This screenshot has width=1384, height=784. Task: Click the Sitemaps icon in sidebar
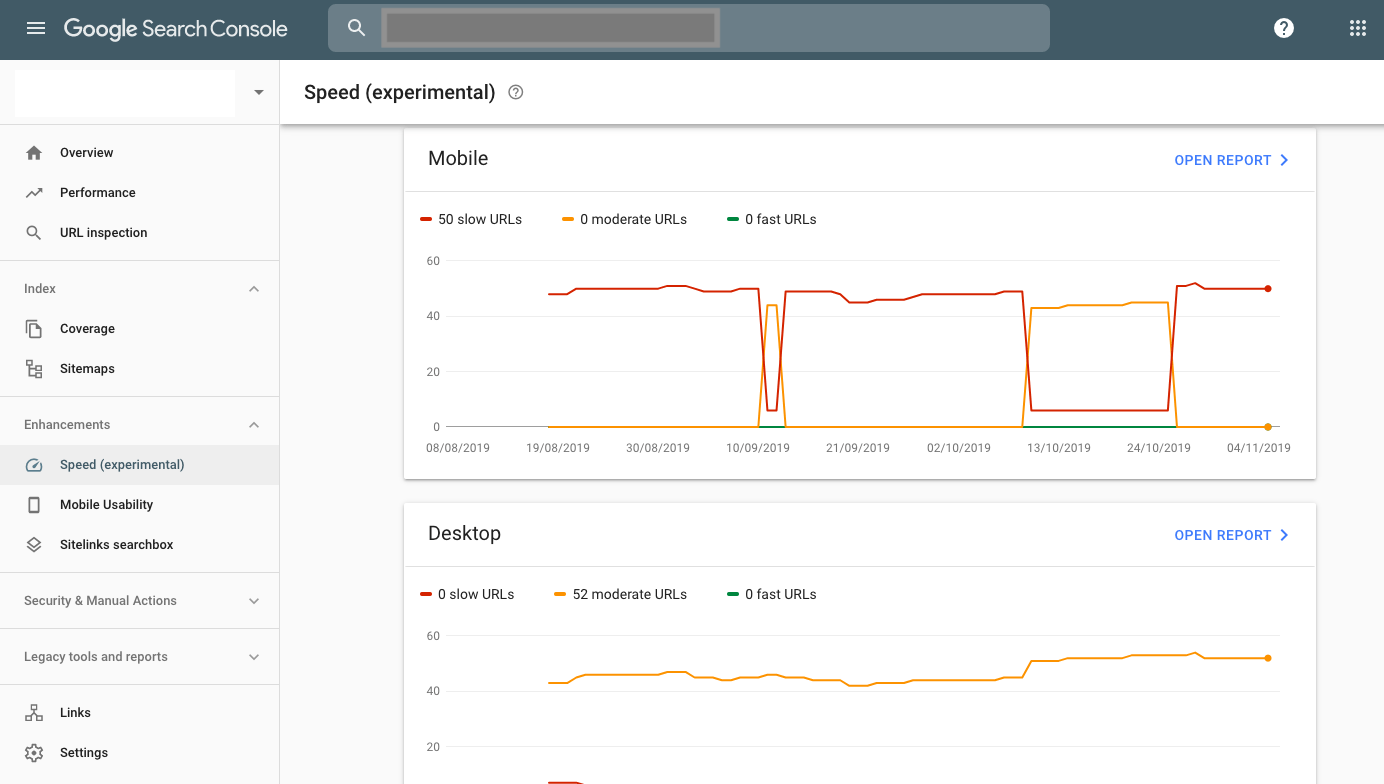pos(34,369)
